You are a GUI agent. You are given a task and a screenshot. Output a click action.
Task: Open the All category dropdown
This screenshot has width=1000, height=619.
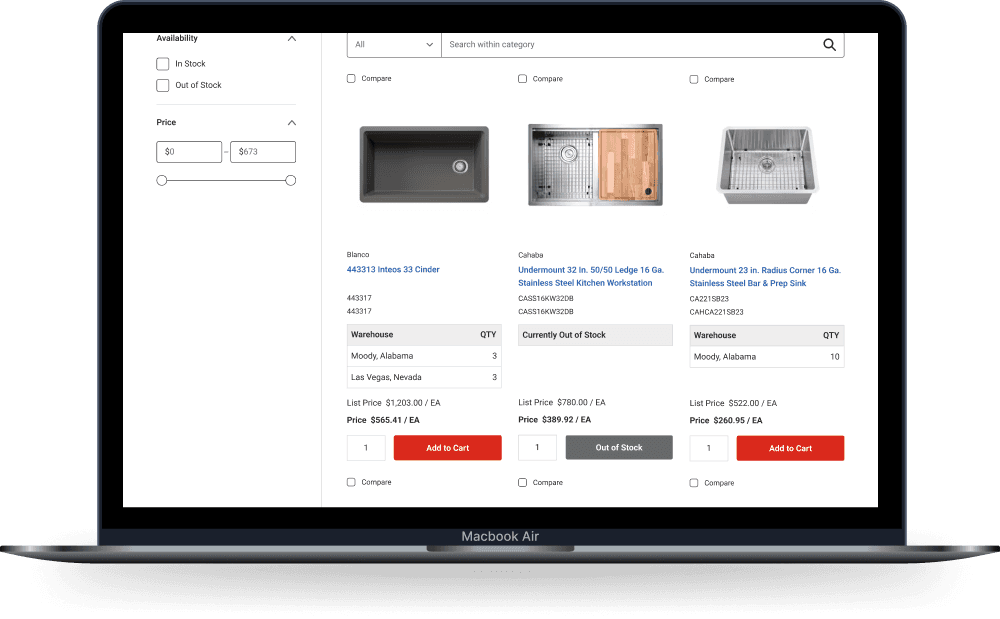click(x=393, y=45)
